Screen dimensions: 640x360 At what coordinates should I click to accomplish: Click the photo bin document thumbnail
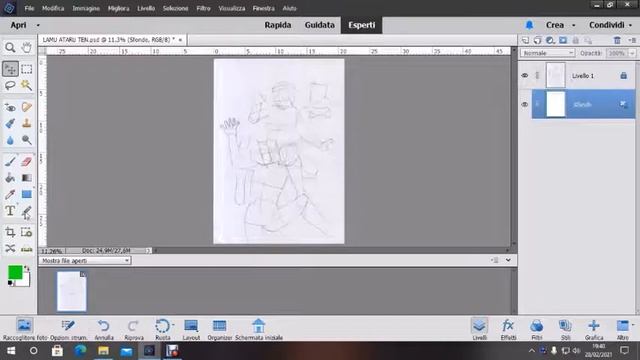[71, 291]
